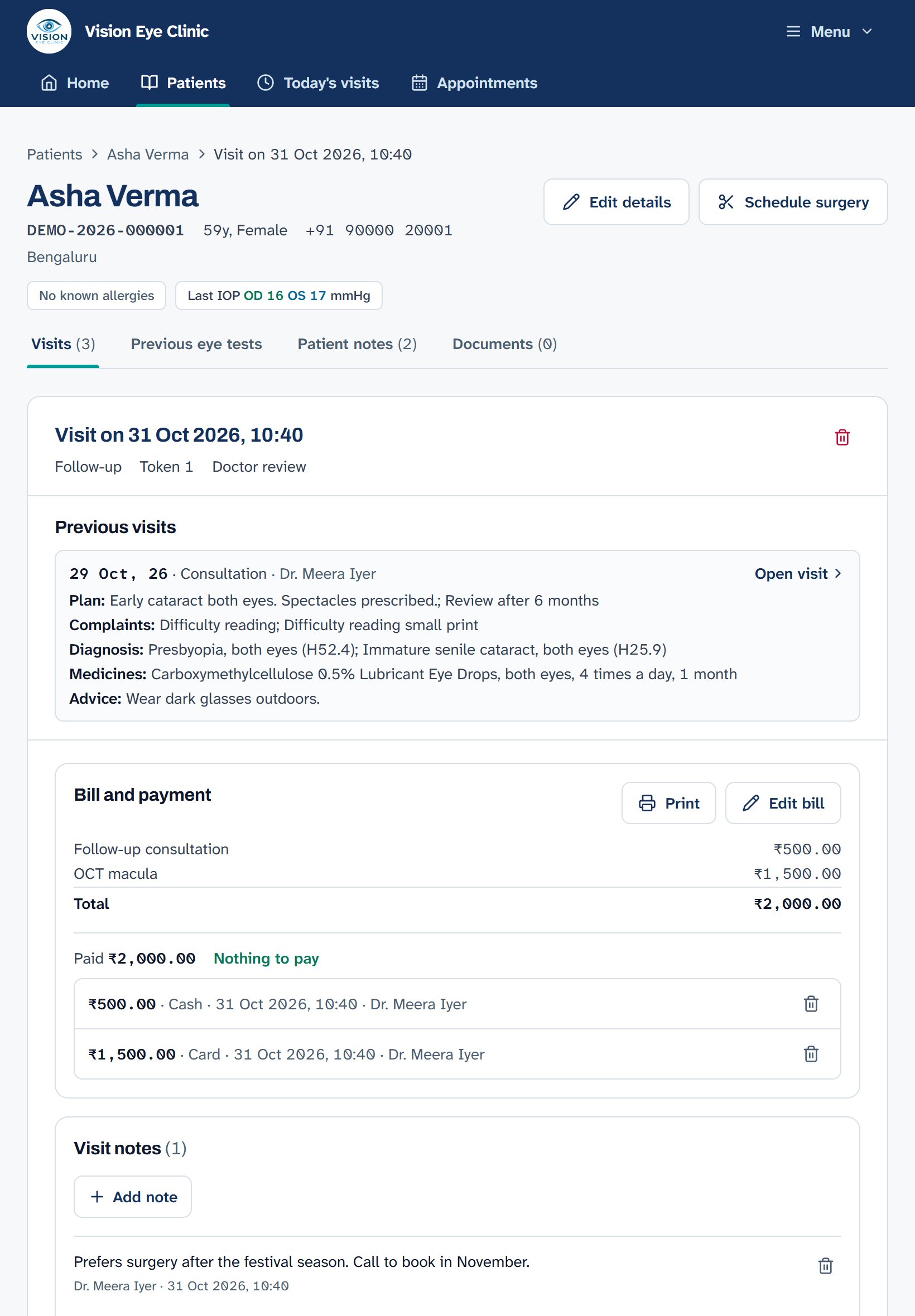Delete the festival season visit note
This screenshot has width=915, height=1316.
[825, 1266]
